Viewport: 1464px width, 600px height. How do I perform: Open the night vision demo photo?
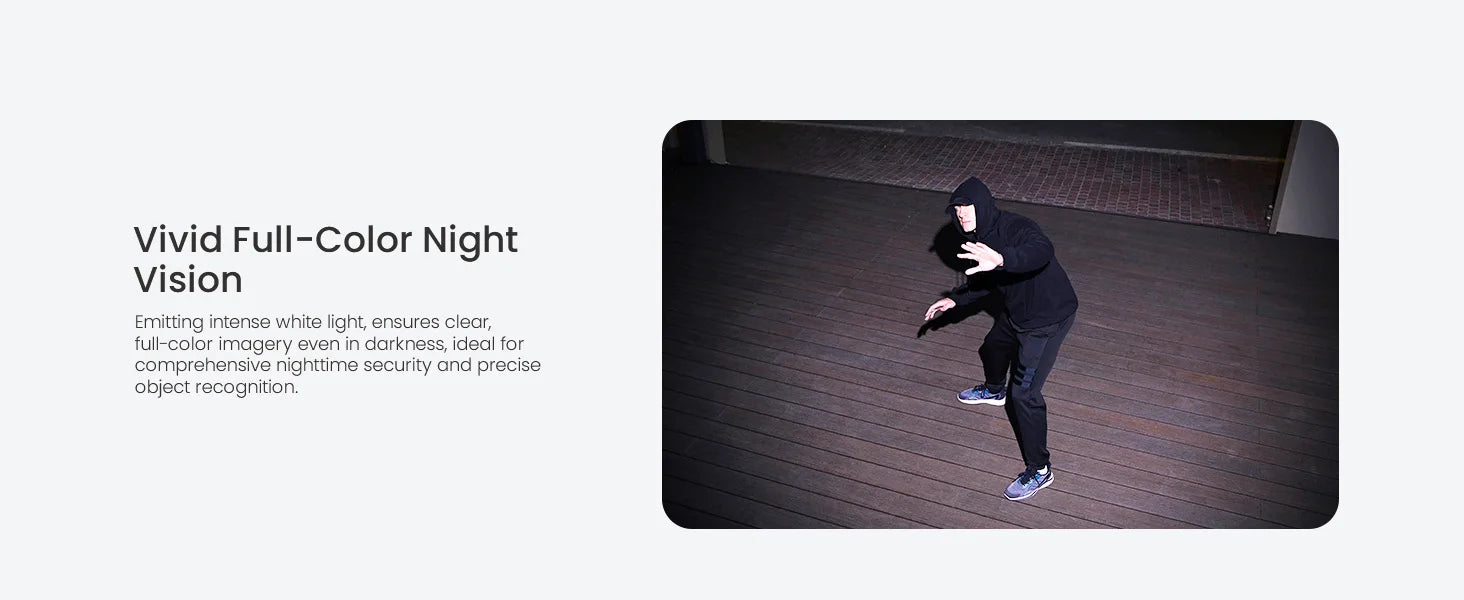click(1000, 324)
